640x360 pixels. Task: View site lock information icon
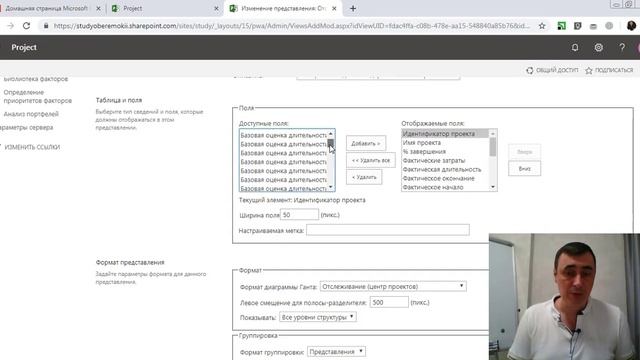(x=46, y=26)
